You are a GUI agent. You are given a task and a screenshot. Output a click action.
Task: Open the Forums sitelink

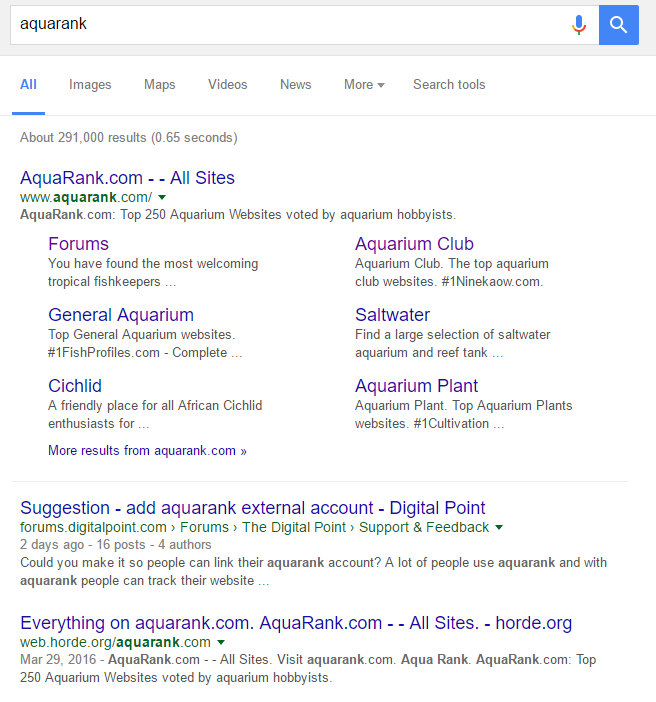[78, 244]
